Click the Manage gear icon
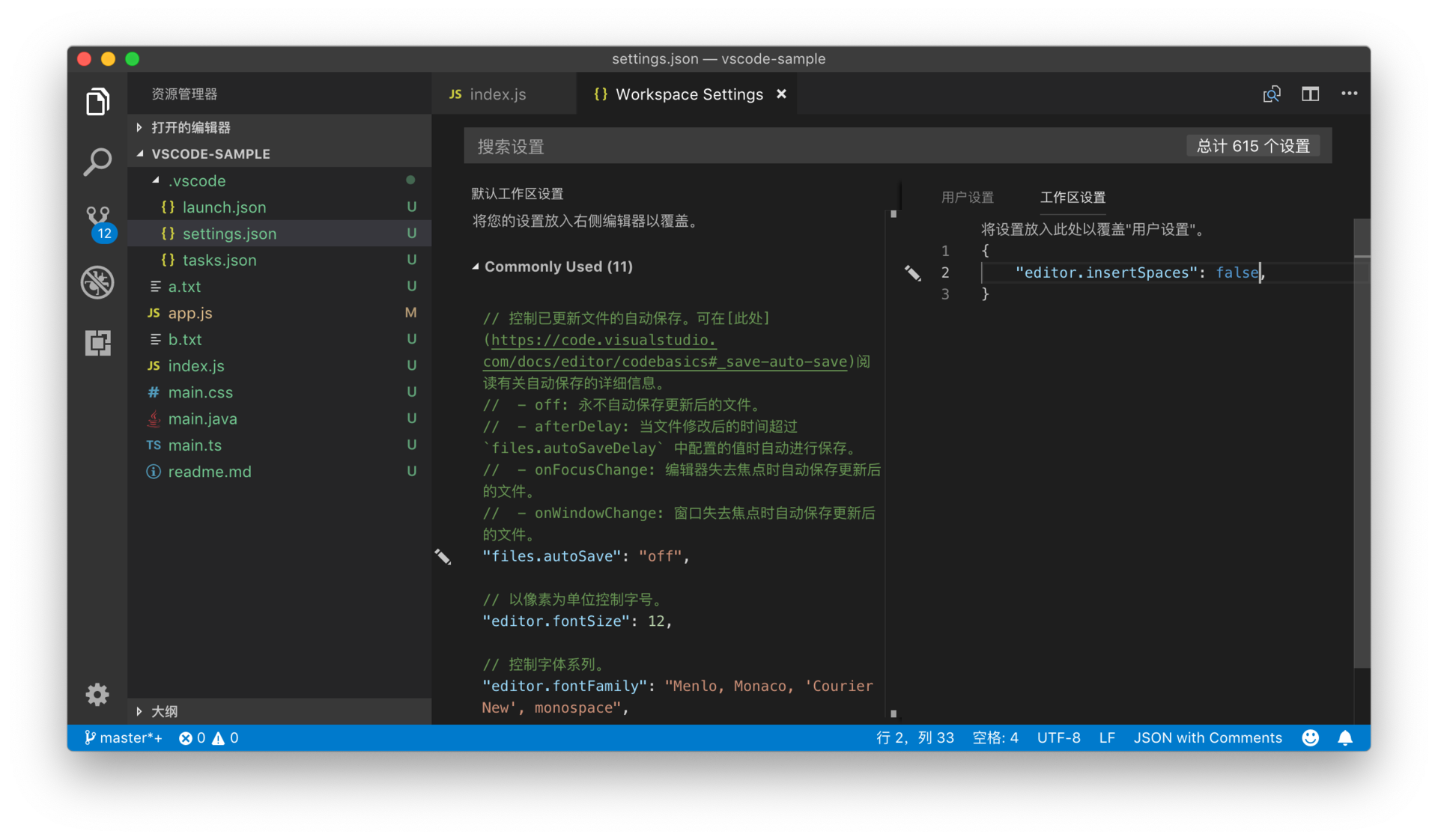 click(97, 695)
